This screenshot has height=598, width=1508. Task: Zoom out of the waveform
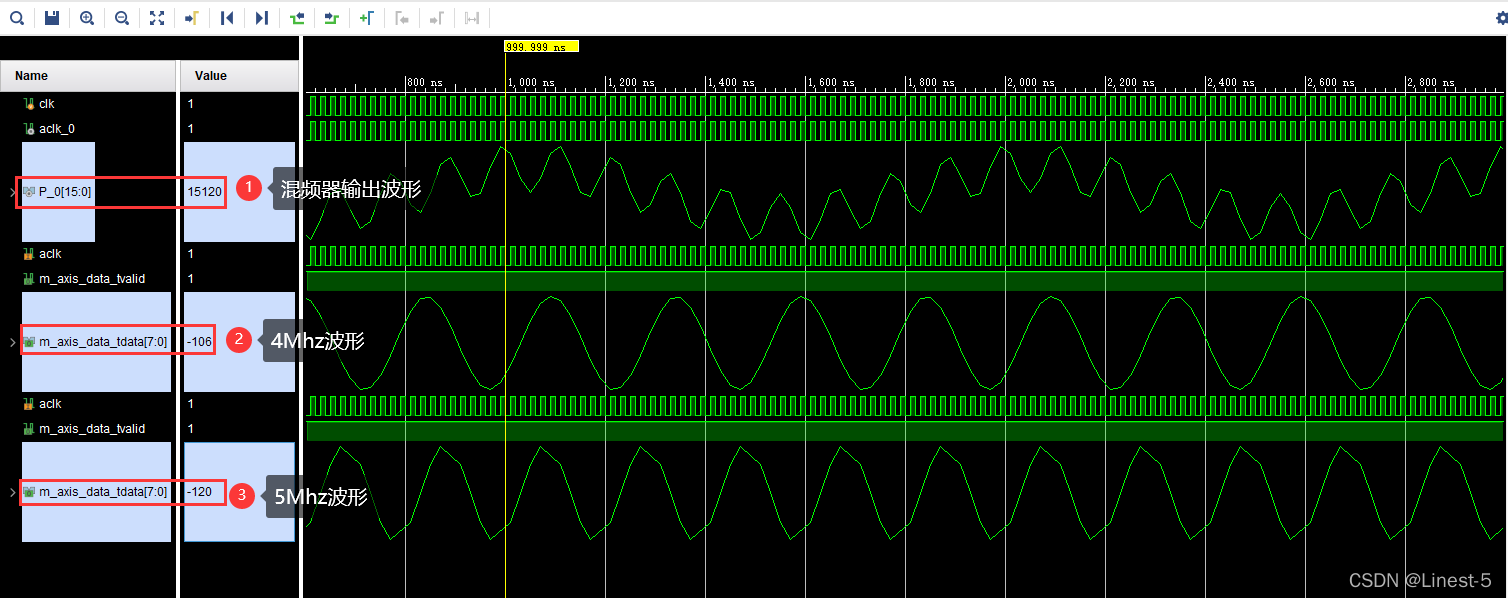tap(122, 18)
